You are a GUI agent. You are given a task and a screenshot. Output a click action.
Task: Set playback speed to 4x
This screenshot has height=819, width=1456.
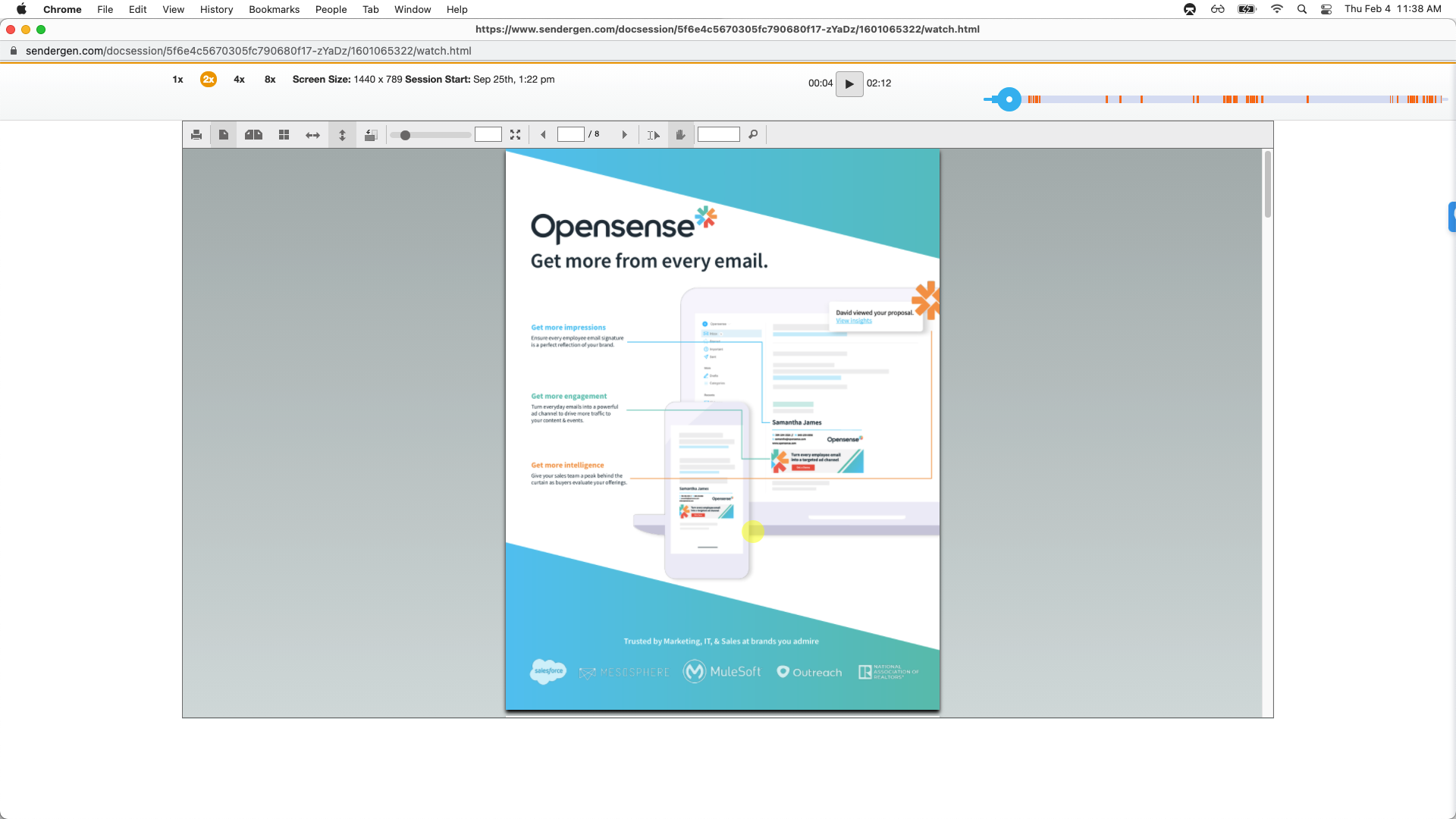(x=239, y=80)
